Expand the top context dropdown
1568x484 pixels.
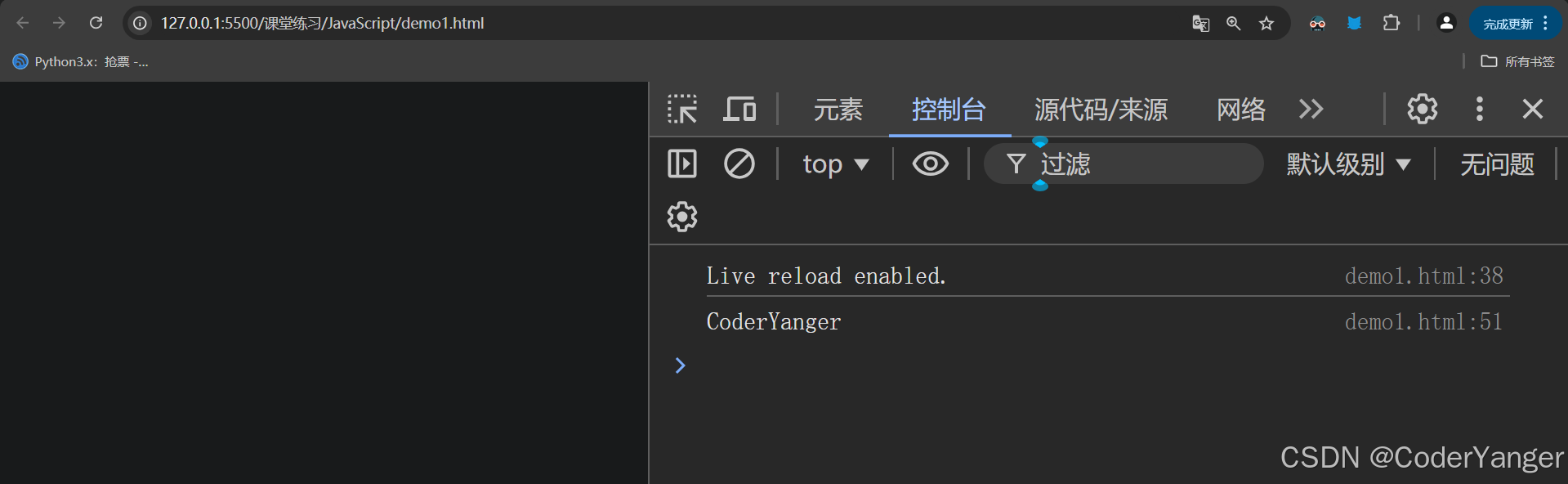[835, 164]
